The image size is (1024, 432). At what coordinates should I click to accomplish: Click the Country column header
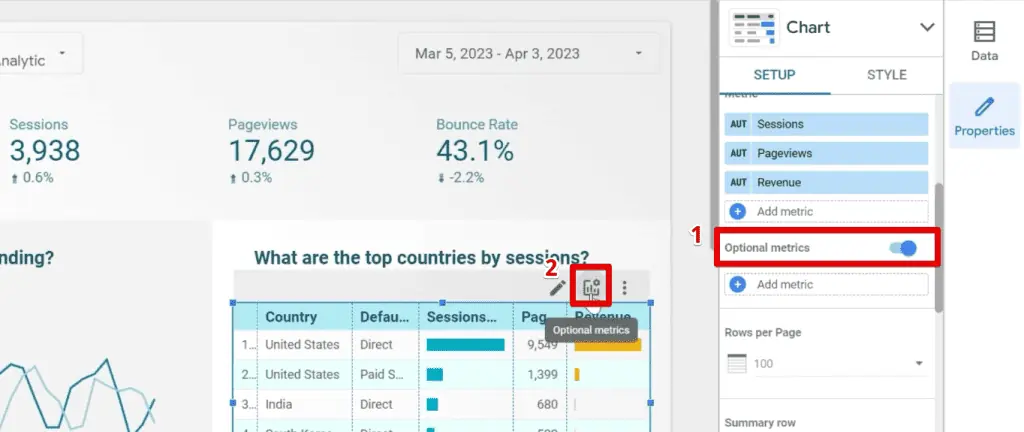(x=291, y=317)
